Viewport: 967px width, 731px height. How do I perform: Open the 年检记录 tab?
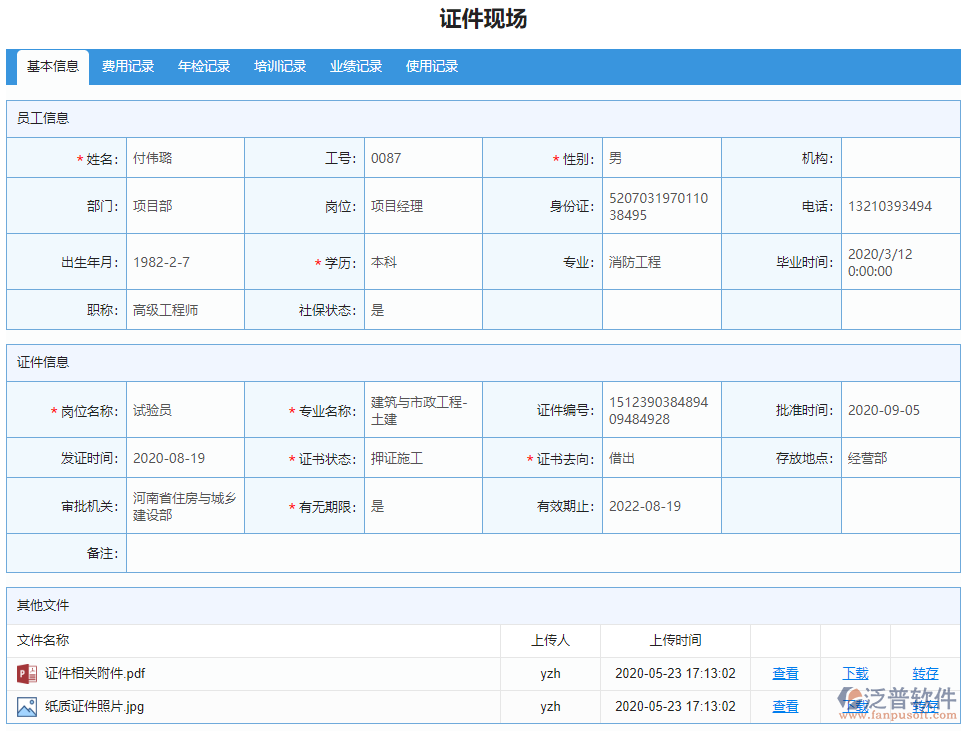(x=203, y=66)
